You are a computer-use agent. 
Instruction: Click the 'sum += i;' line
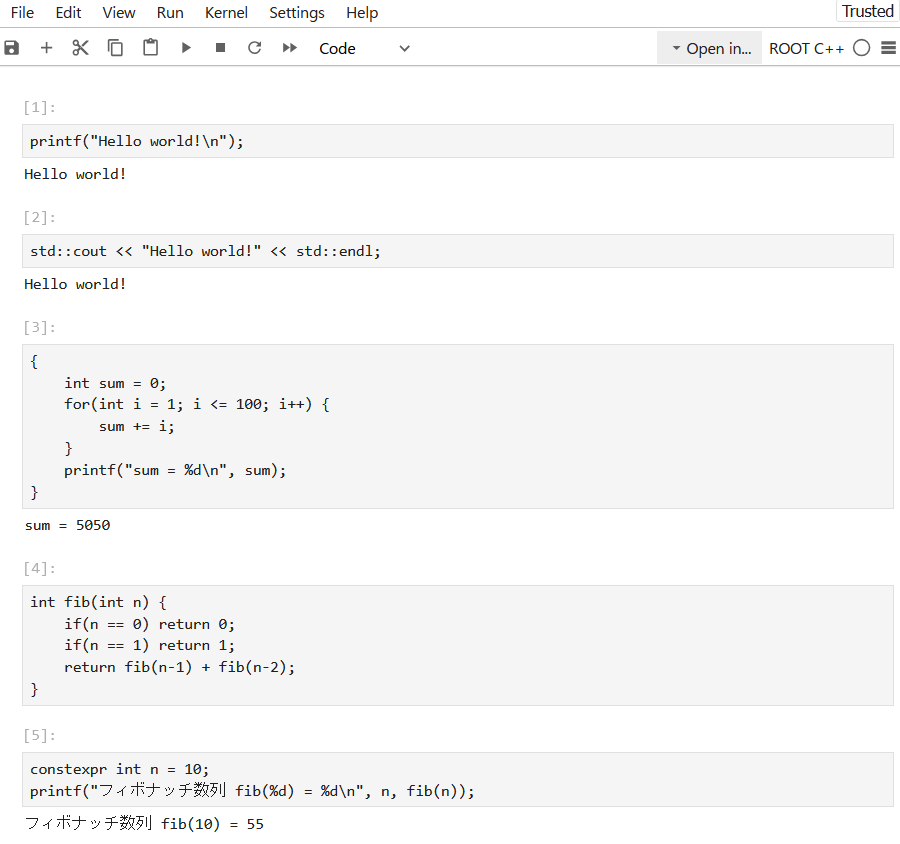pyautogui.click(x=137, y=427)
